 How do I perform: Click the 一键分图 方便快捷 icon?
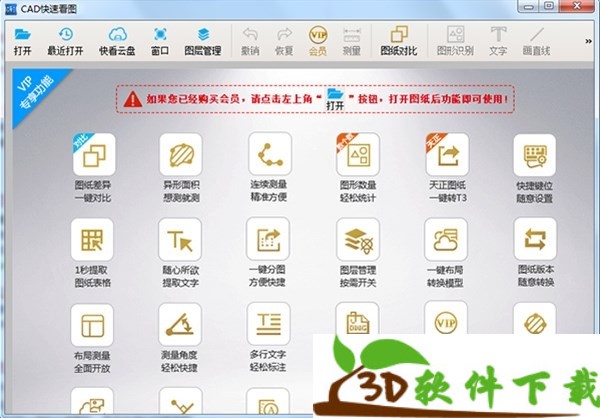(268, 239)
